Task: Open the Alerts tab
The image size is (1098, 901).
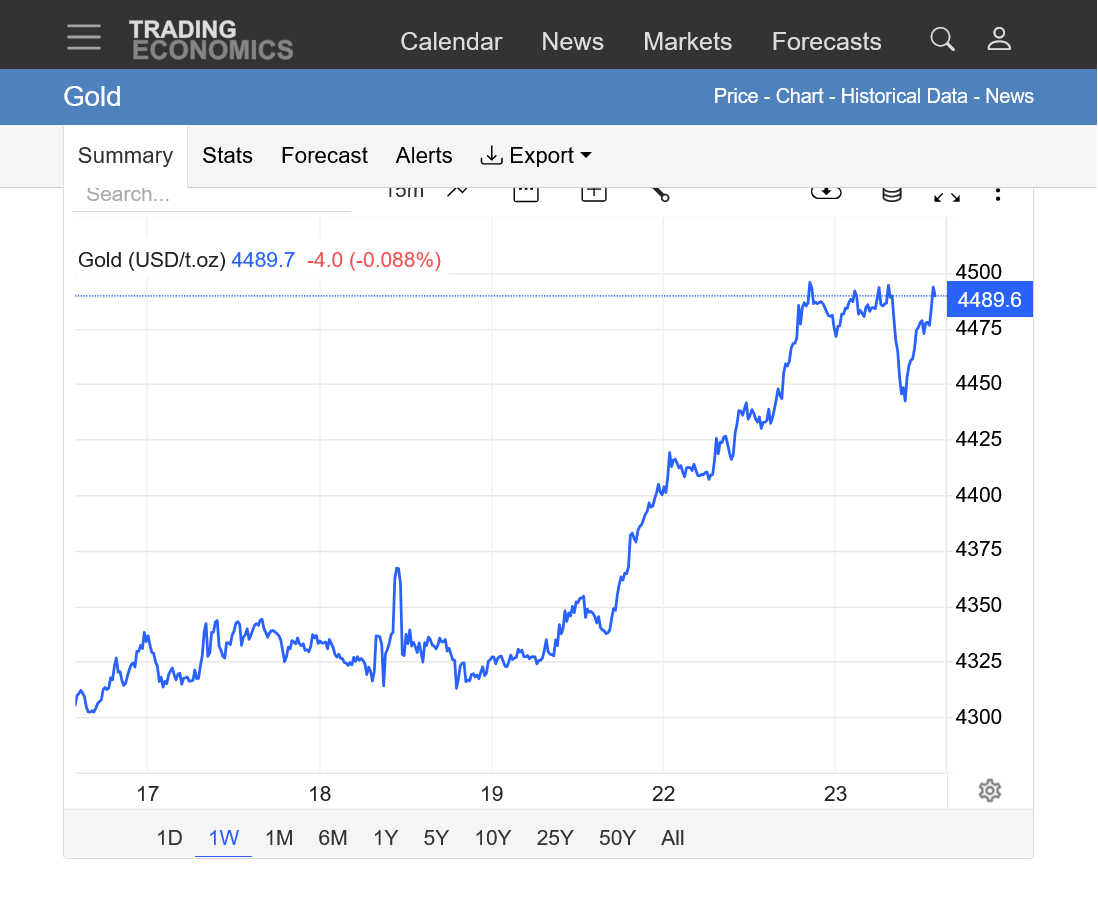Action: click(424, 156)
